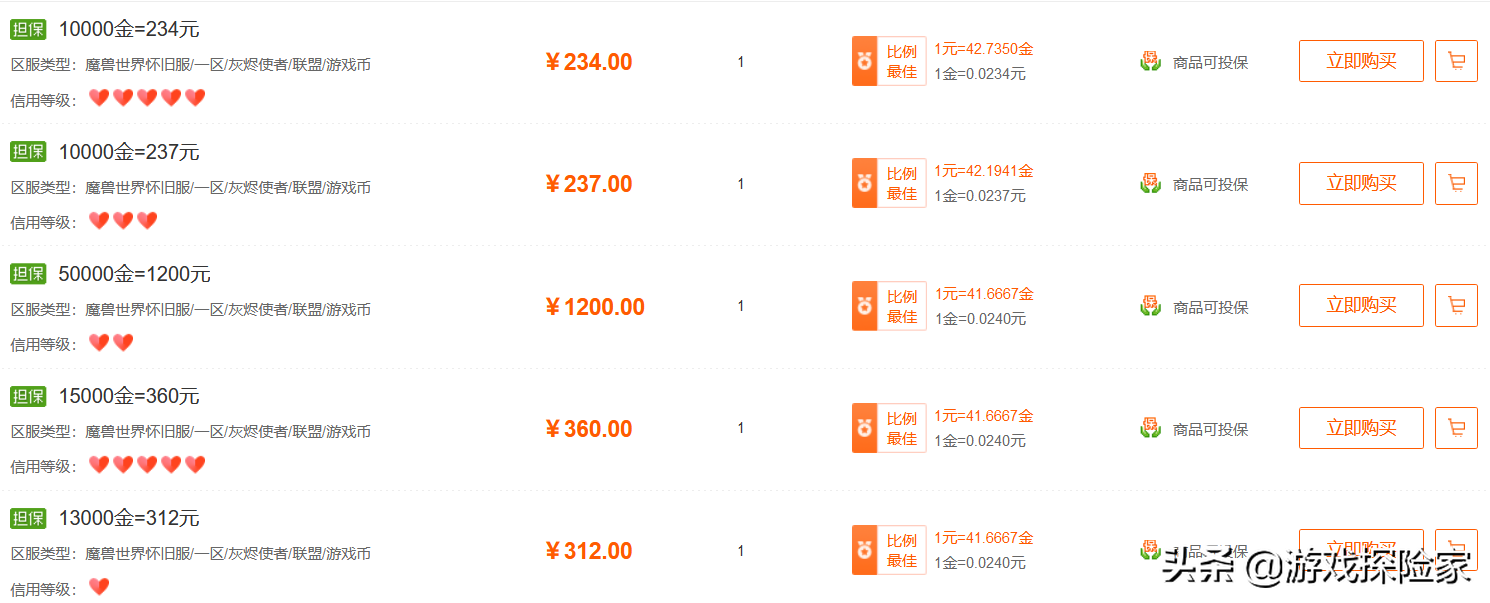Add the 1200元 listing to cart
1490x603 pixels.
coord(1456,305)
